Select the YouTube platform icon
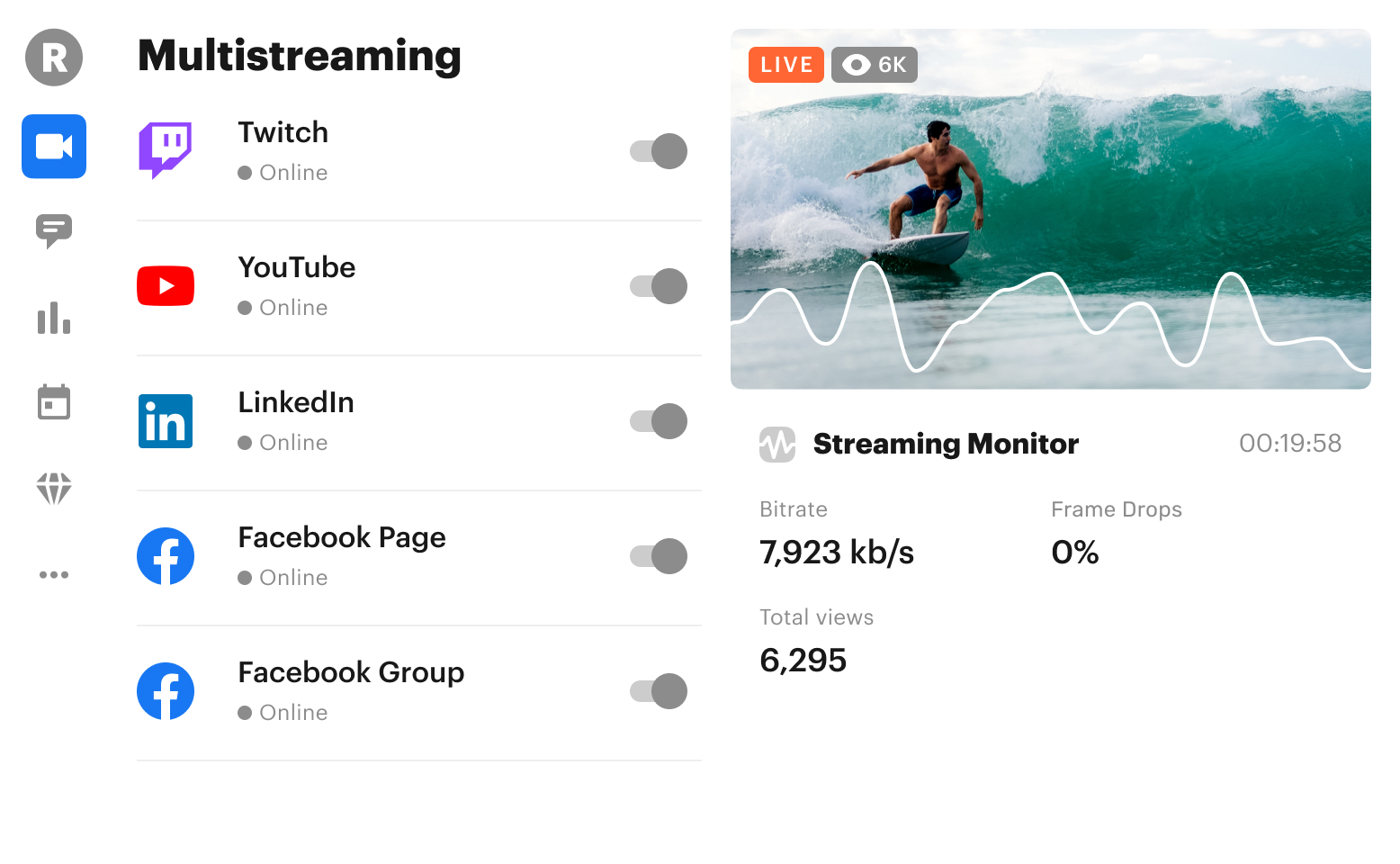The image size is (1400, 864). click(166, 285)
